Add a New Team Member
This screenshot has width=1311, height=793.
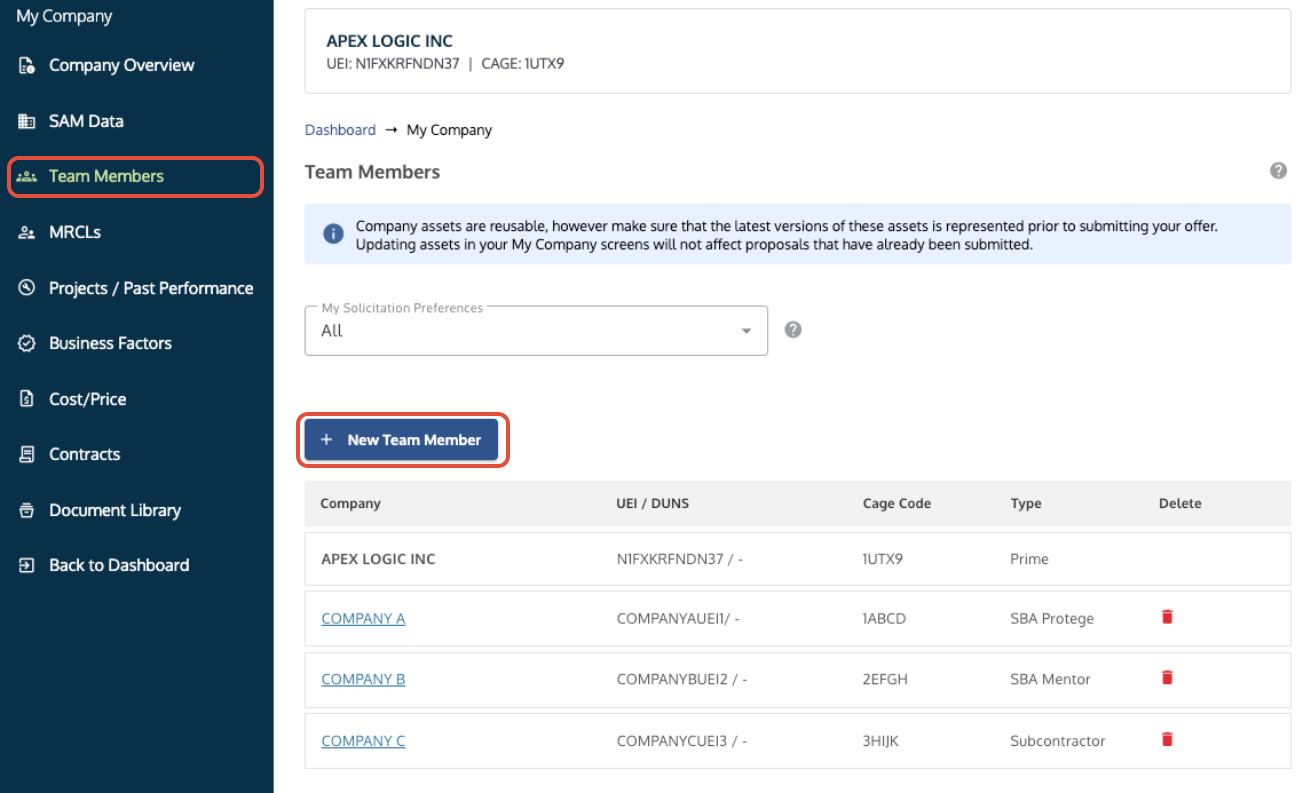pyautogui.click(x=401, y=440)
